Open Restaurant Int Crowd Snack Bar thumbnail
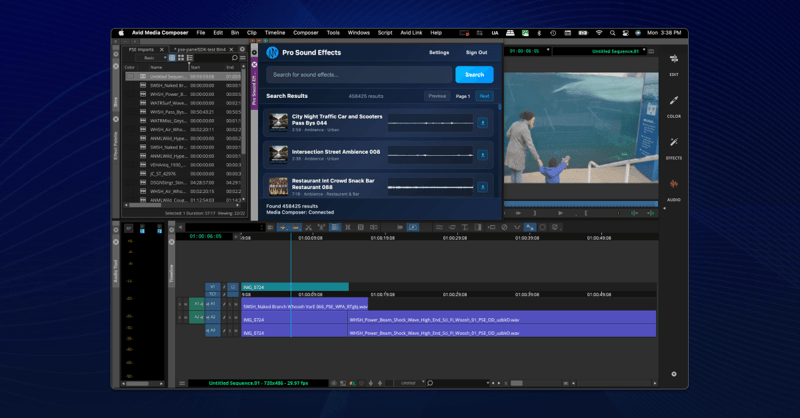800x418 pixels. coord(279,187)
